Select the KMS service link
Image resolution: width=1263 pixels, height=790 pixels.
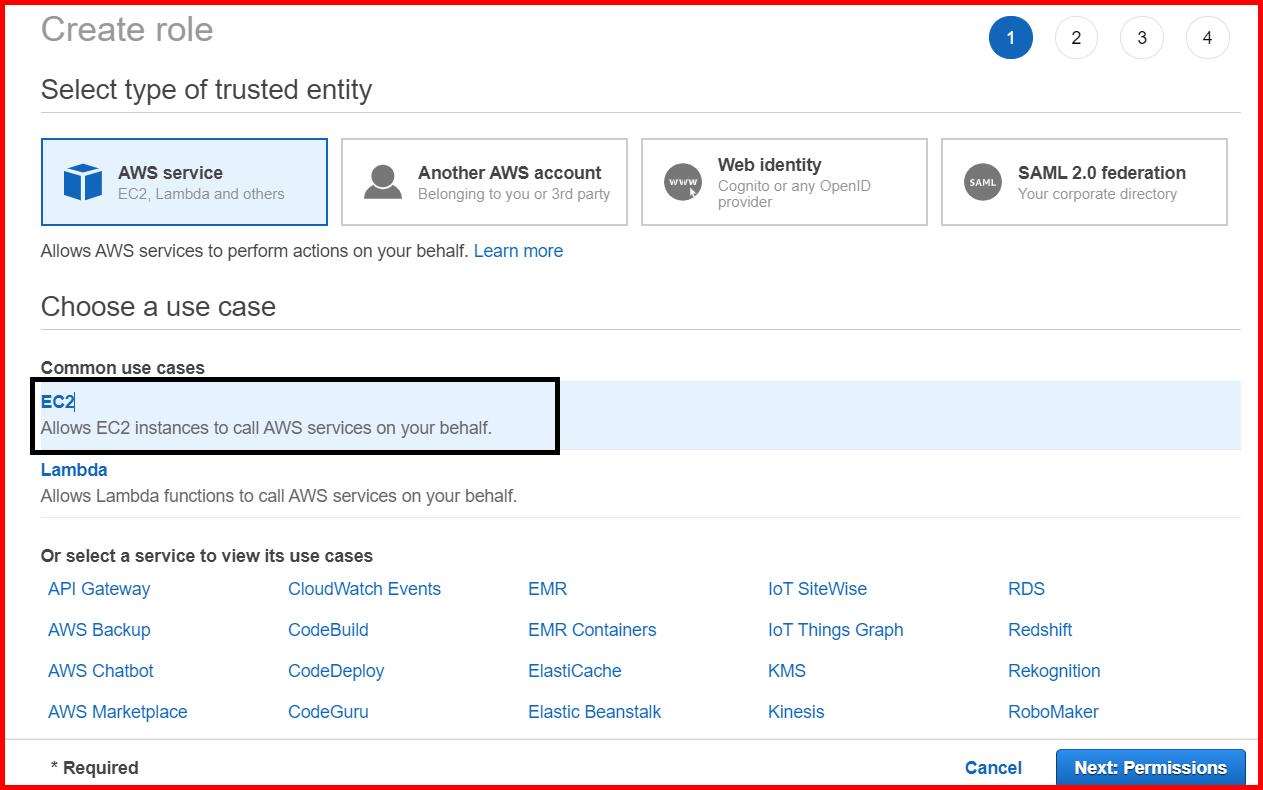click(786, 670)
